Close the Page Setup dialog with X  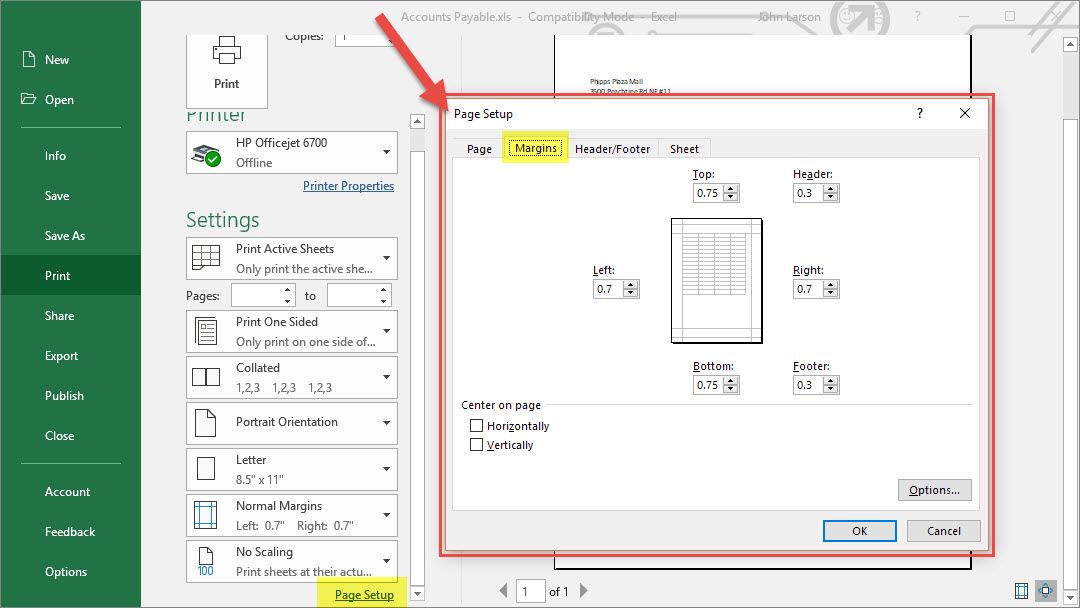(x=965, y=113)
